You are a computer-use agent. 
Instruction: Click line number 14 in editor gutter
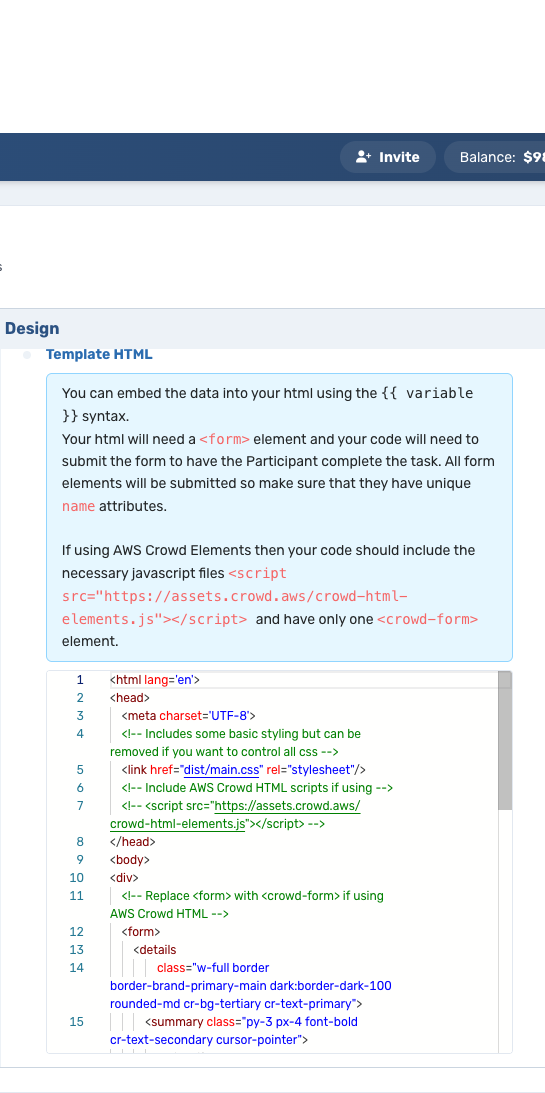click(x=77, y=968)
